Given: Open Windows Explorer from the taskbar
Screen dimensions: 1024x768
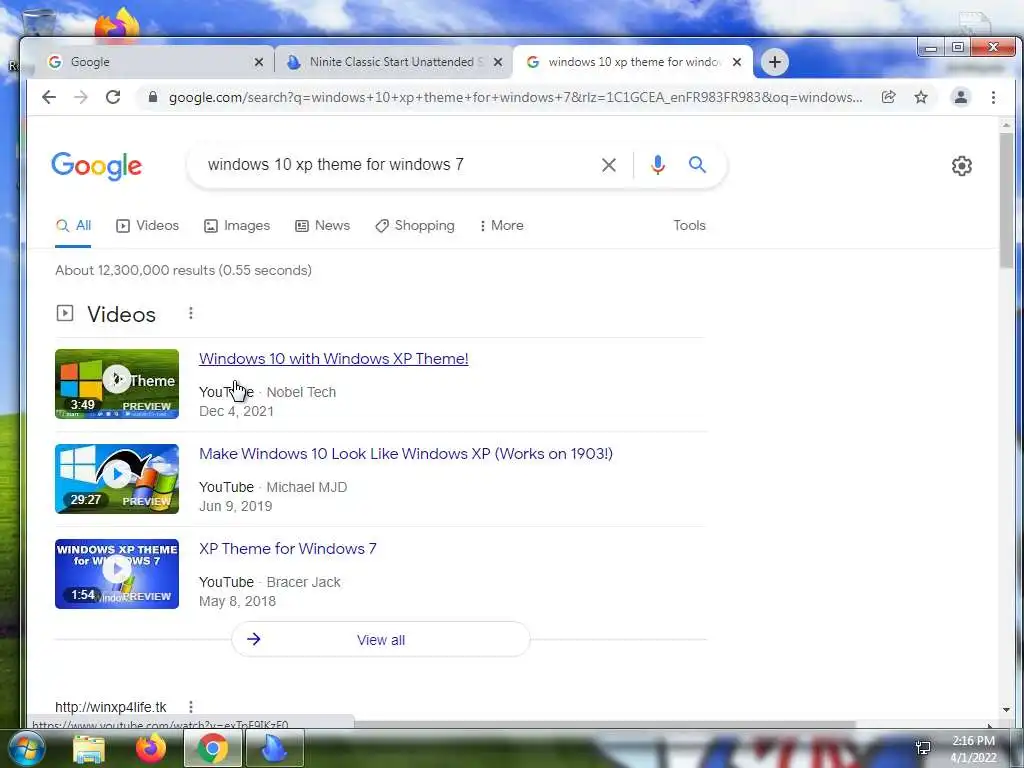Looking at the screenshot, I should 89,748.
